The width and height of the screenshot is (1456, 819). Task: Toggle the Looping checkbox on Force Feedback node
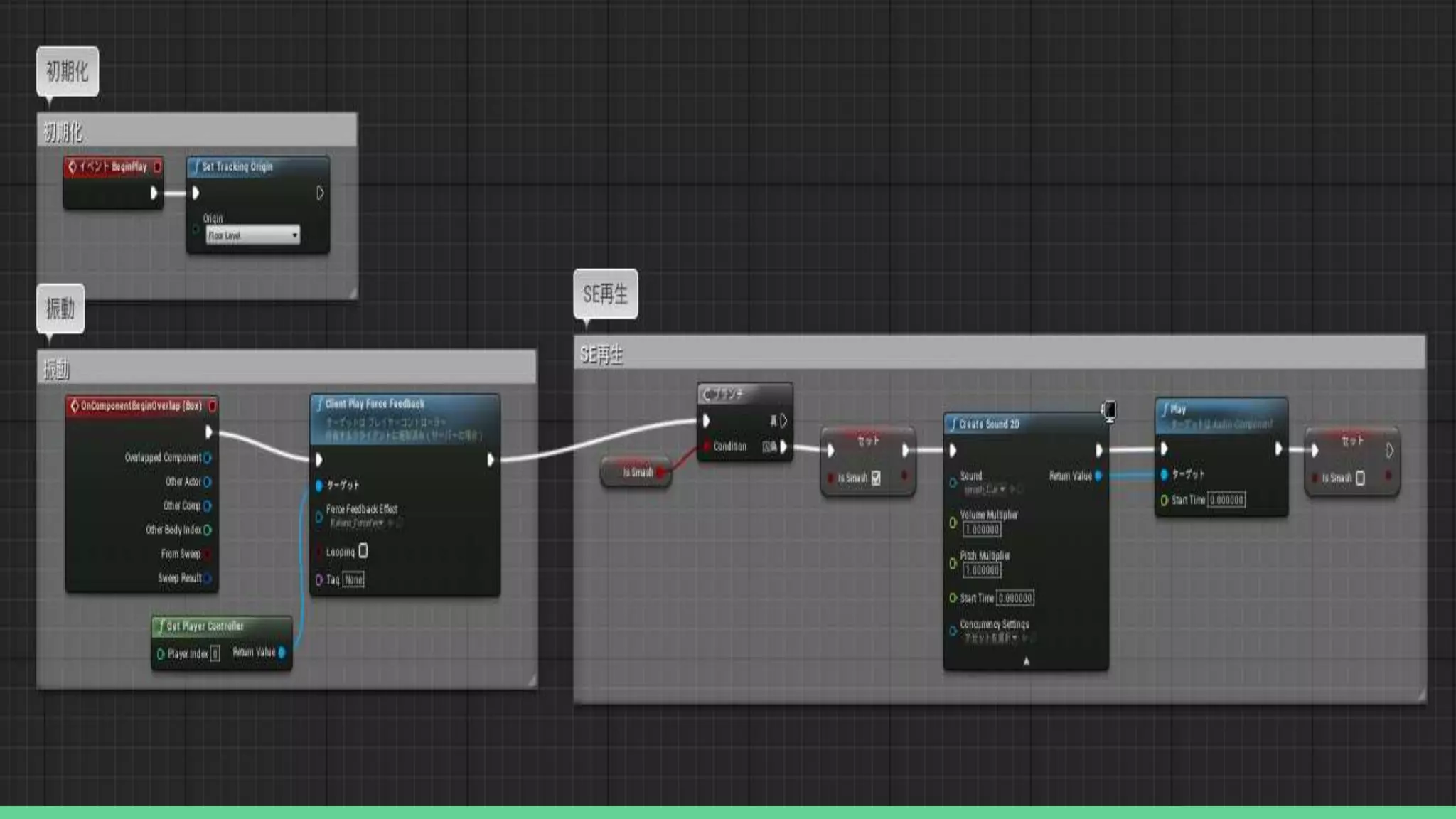point(363,551)
